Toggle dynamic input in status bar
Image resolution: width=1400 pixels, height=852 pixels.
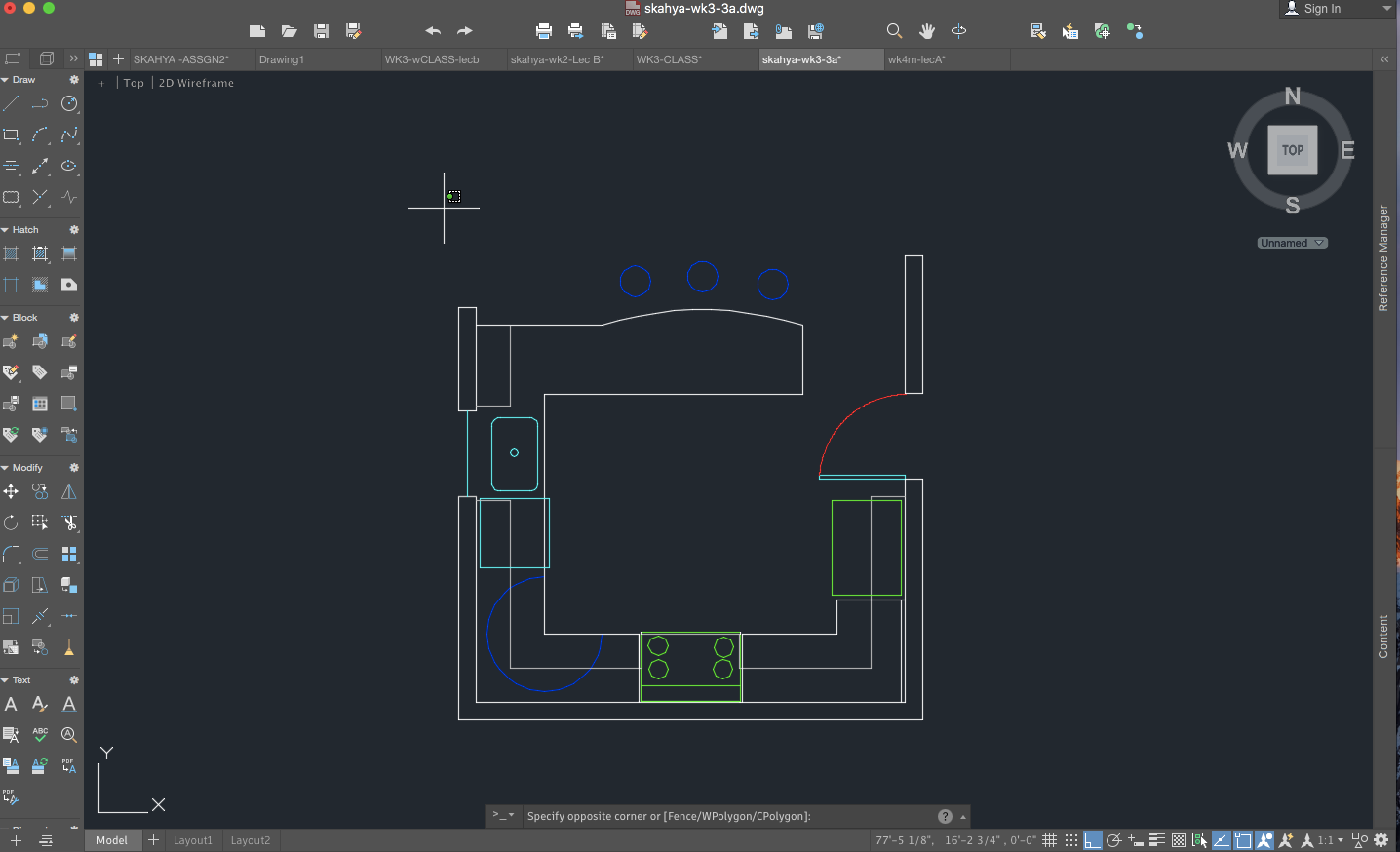(x=1136, y=840)
